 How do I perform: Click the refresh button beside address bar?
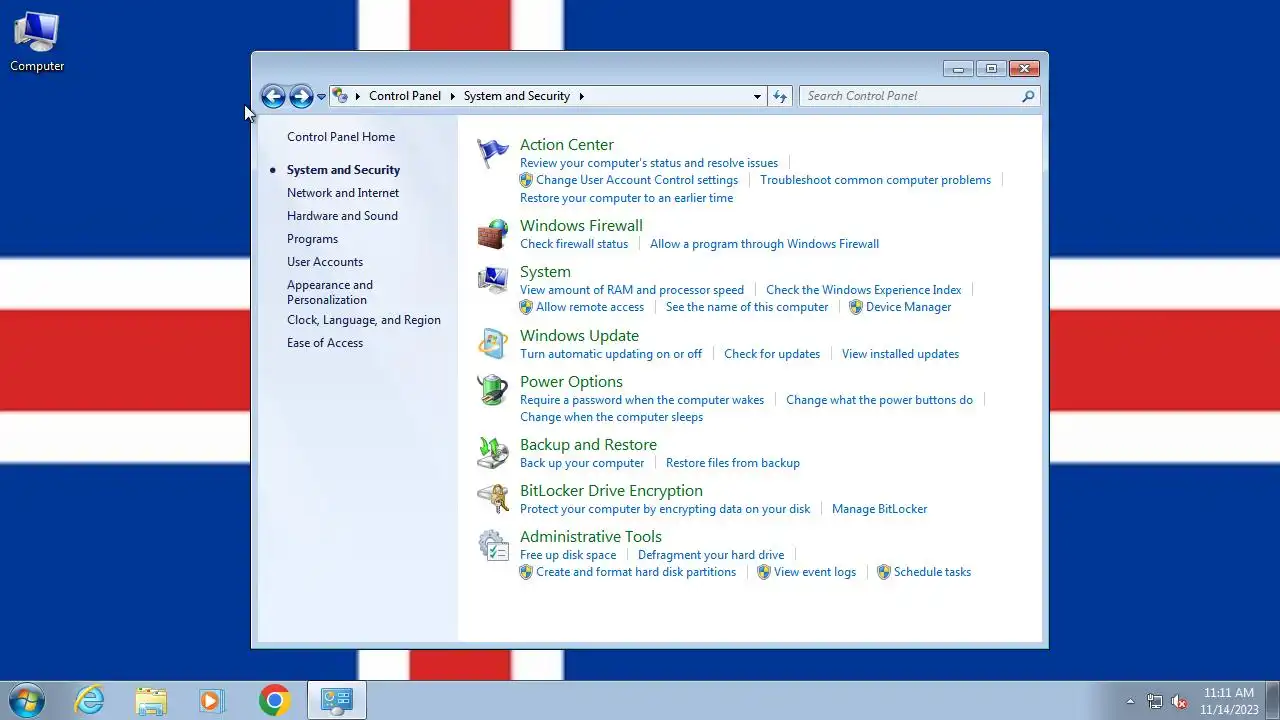(x=780, y=96)
